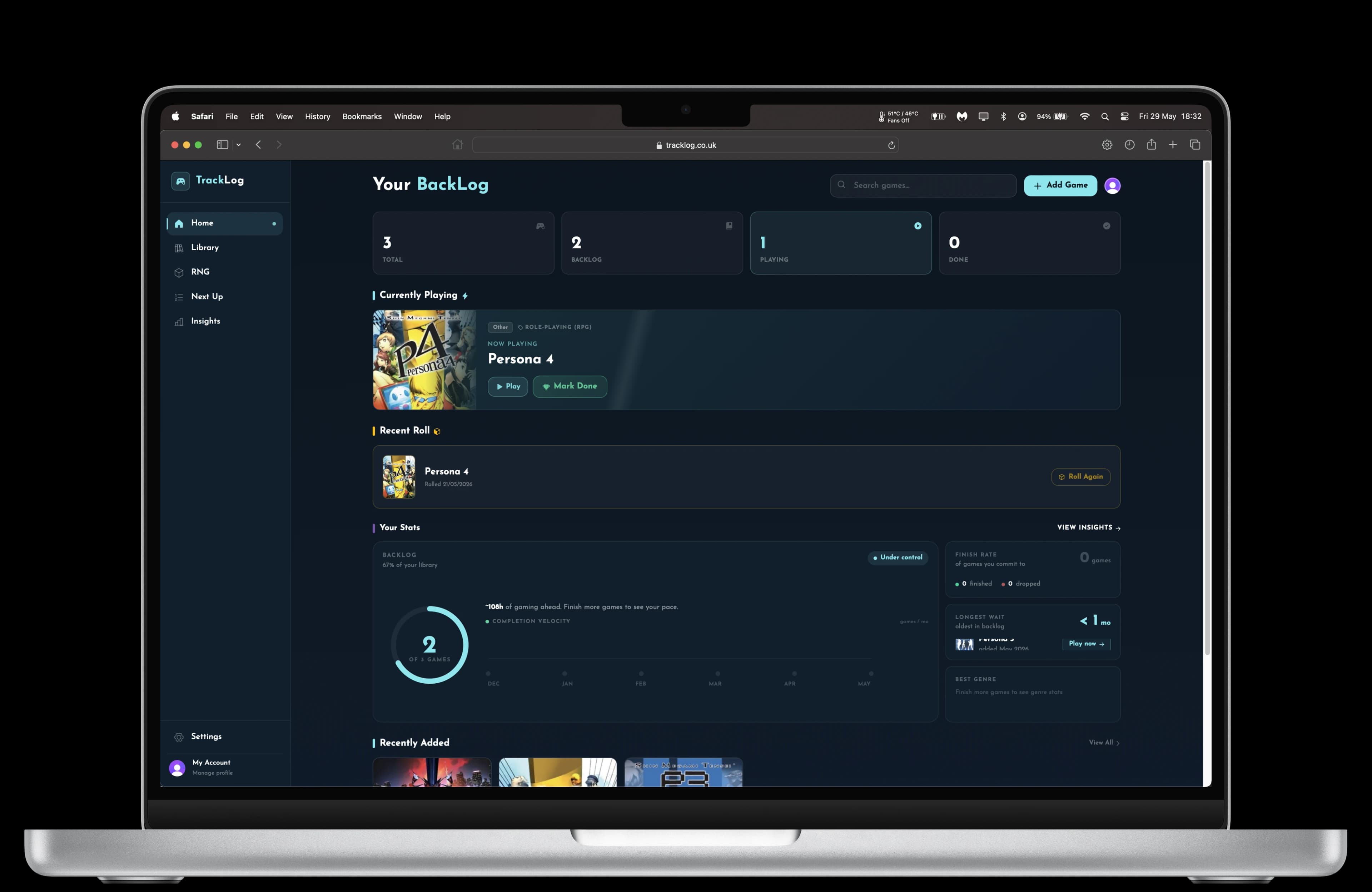Open the Next Up page
Image resolution: width=1372 pixels, height=892 pixels.
225,296
